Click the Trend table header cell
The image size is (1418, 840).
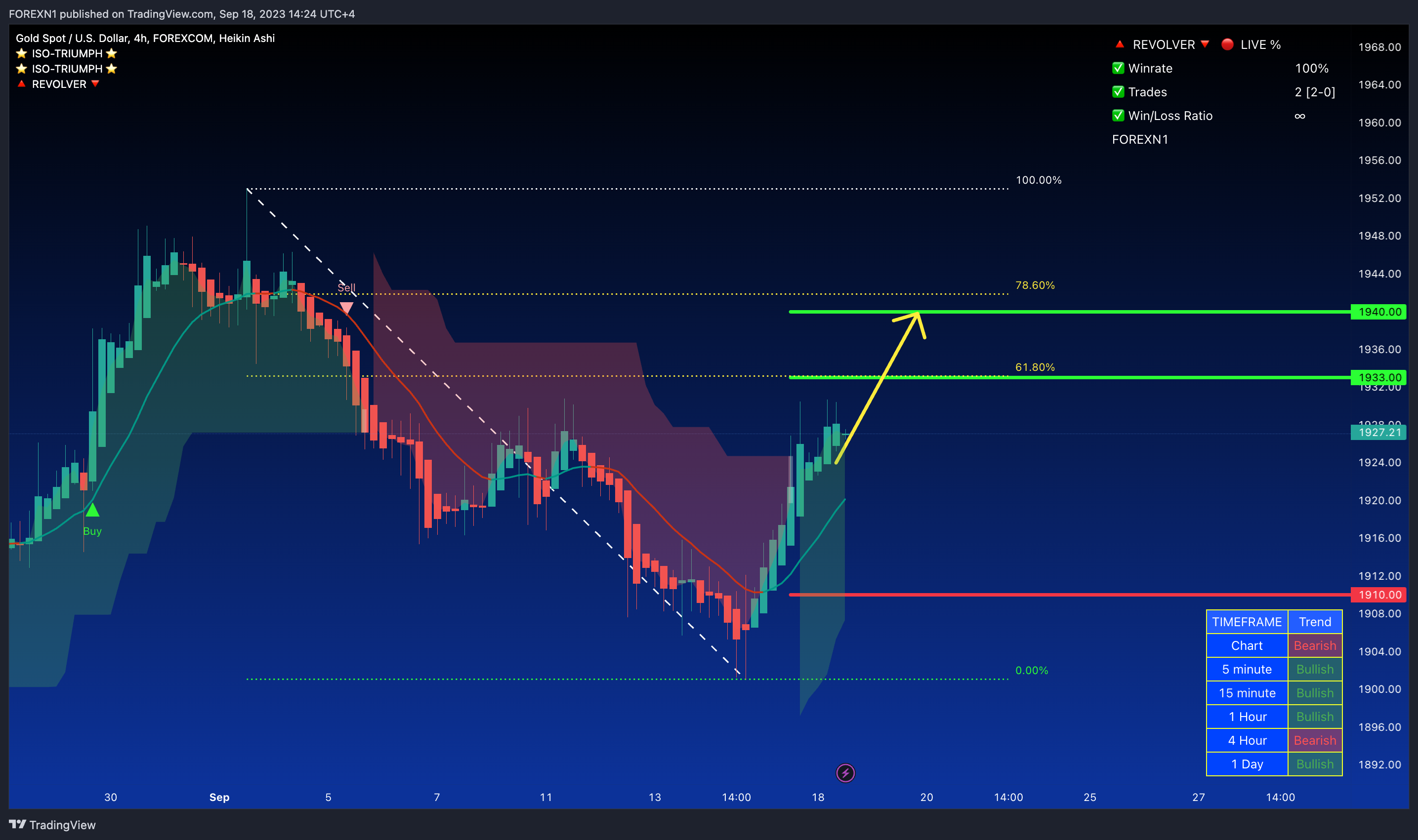point(1315,622)
